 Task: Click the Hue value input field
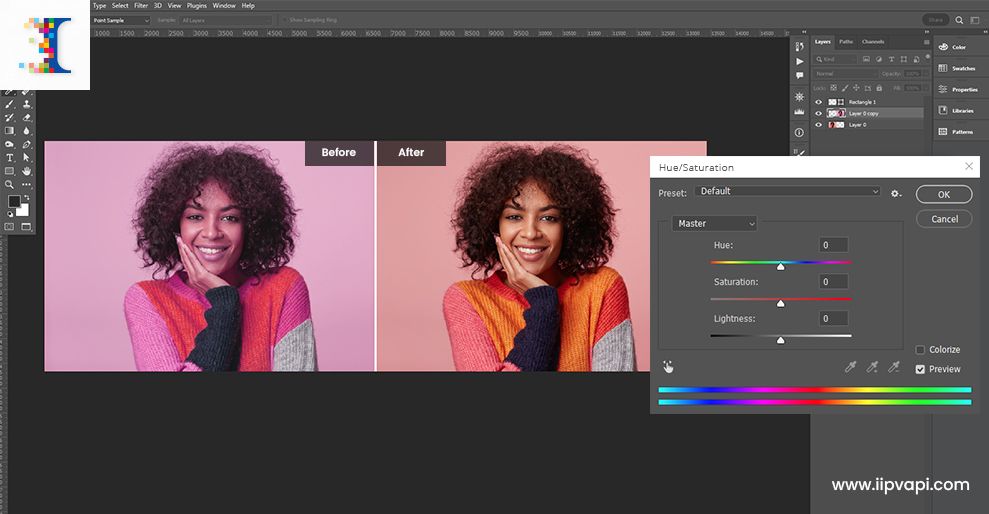[x=833, y=245]
